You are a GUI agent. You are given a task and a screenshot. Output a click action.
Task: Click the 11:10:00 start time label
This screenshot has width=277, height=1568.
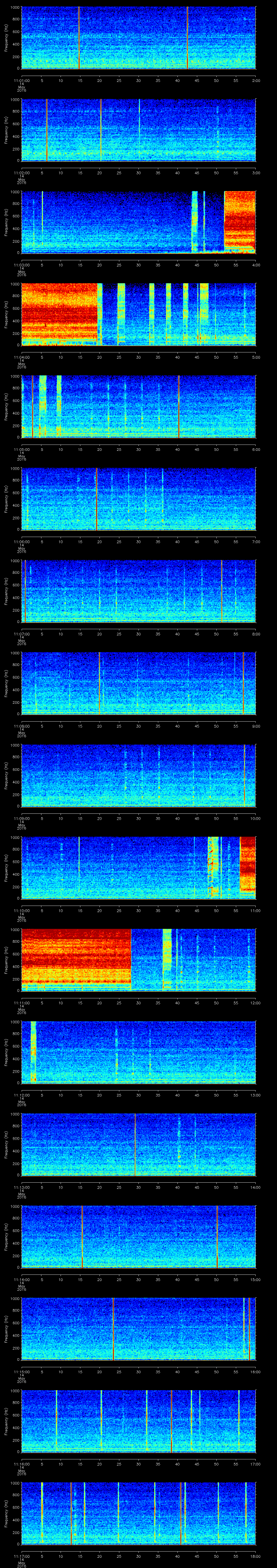22,910
